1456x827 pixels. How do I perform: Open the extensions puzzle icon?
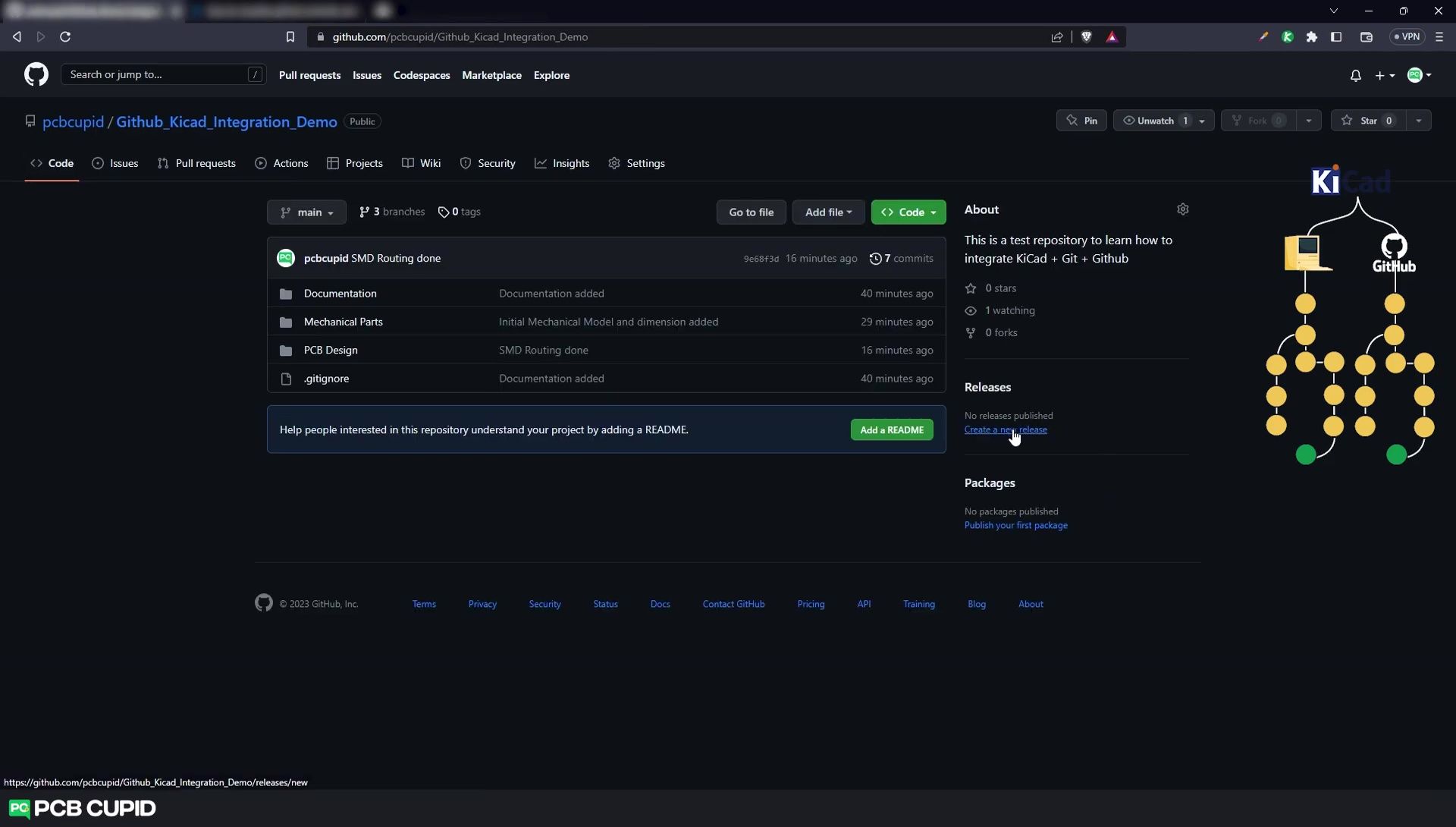(1312, 36)
